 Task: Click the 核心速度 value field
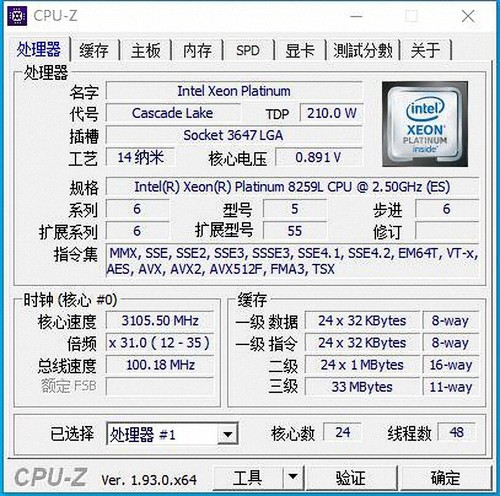tap(160, 321)
